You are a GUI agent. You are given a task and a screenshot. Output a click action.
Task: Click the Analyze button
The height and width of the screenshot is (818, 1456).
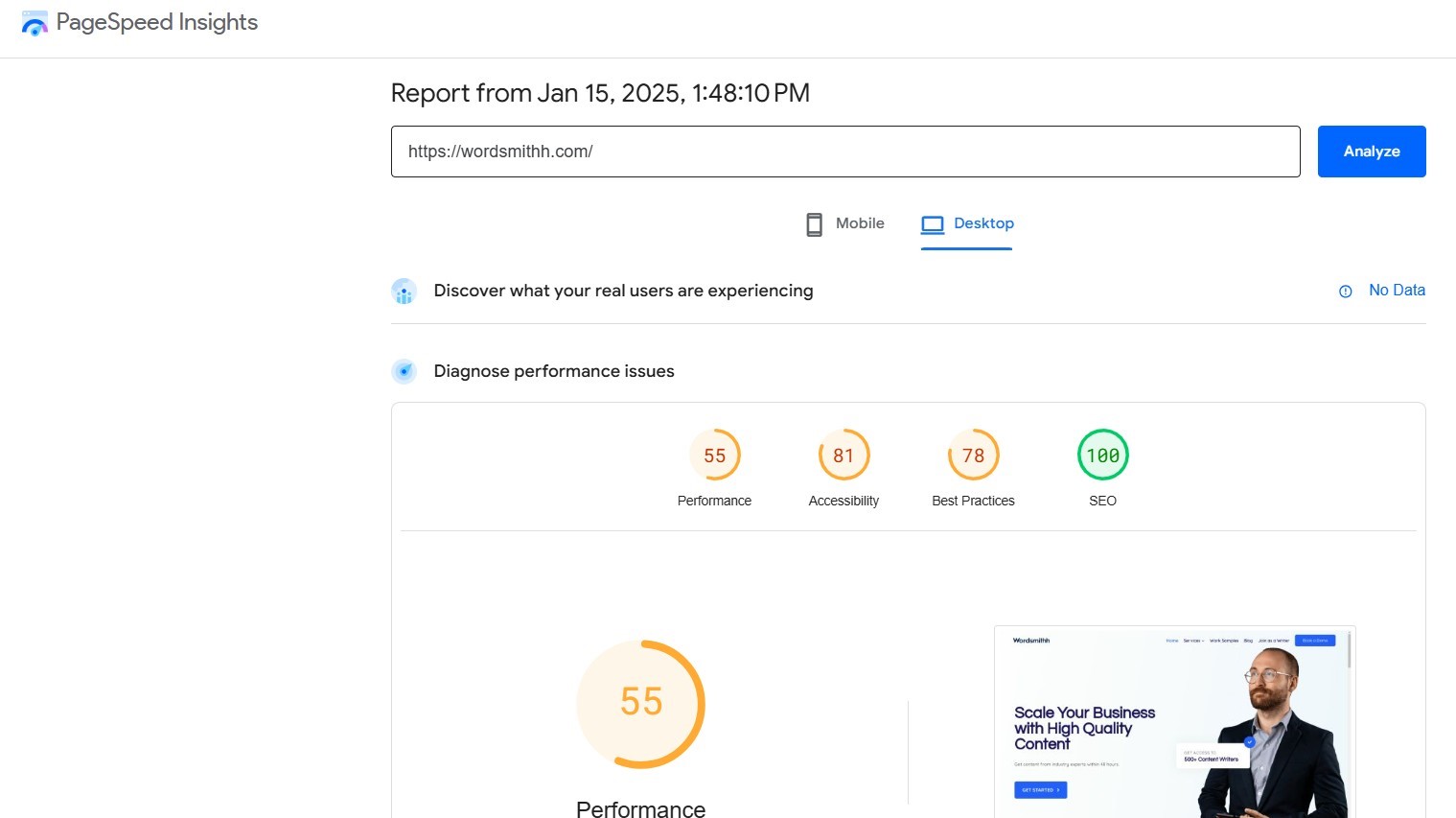(x=1372, y=152)
